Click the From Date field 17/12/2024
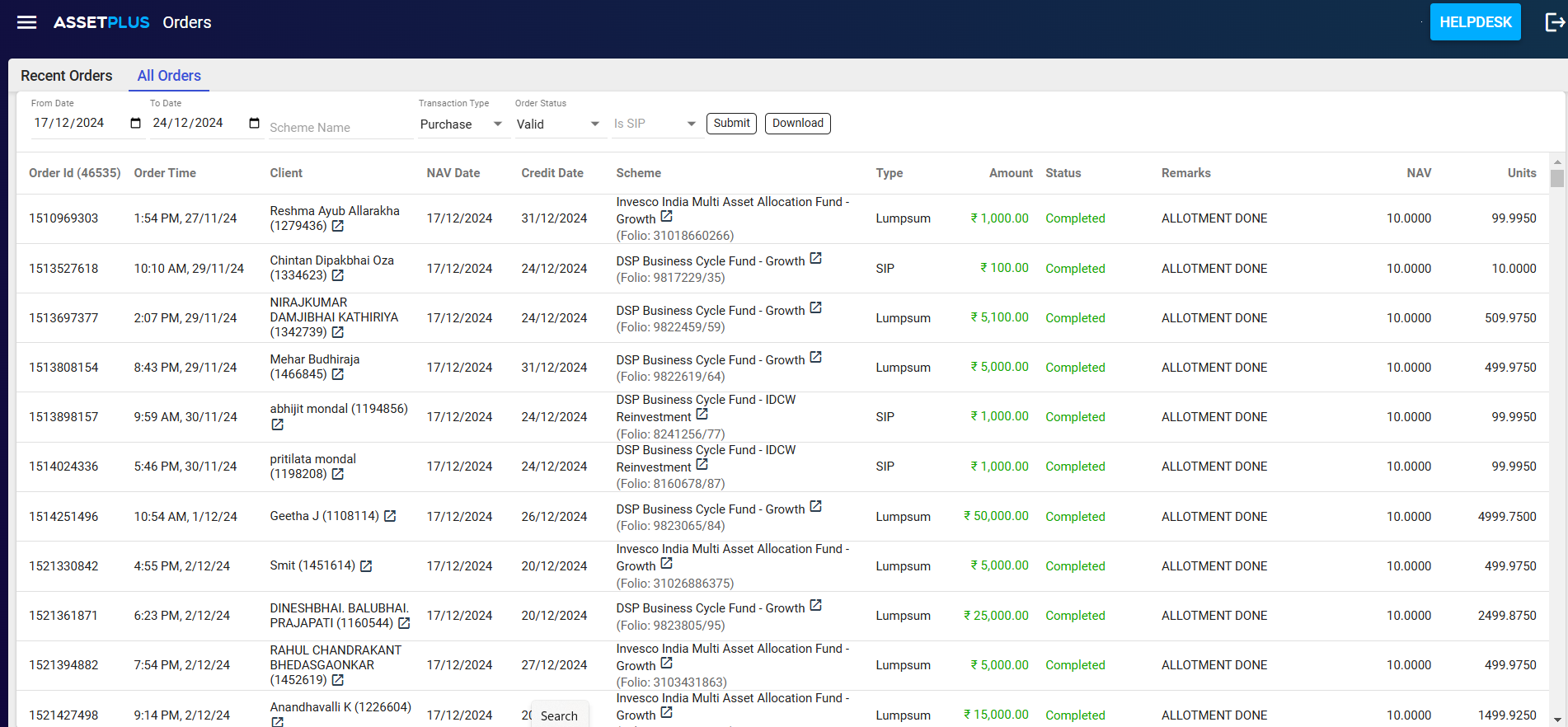Screen dimensions: 1568x727 69,123
